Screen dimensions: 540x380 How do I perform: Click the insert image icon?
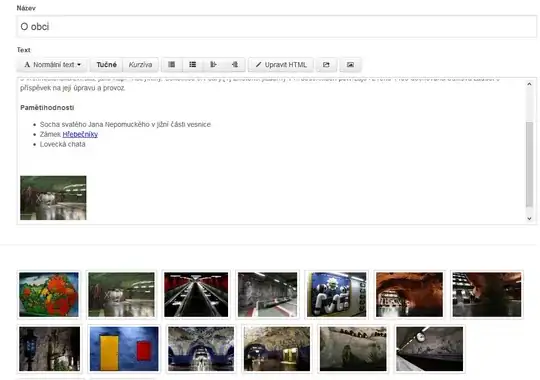point(350,65)
